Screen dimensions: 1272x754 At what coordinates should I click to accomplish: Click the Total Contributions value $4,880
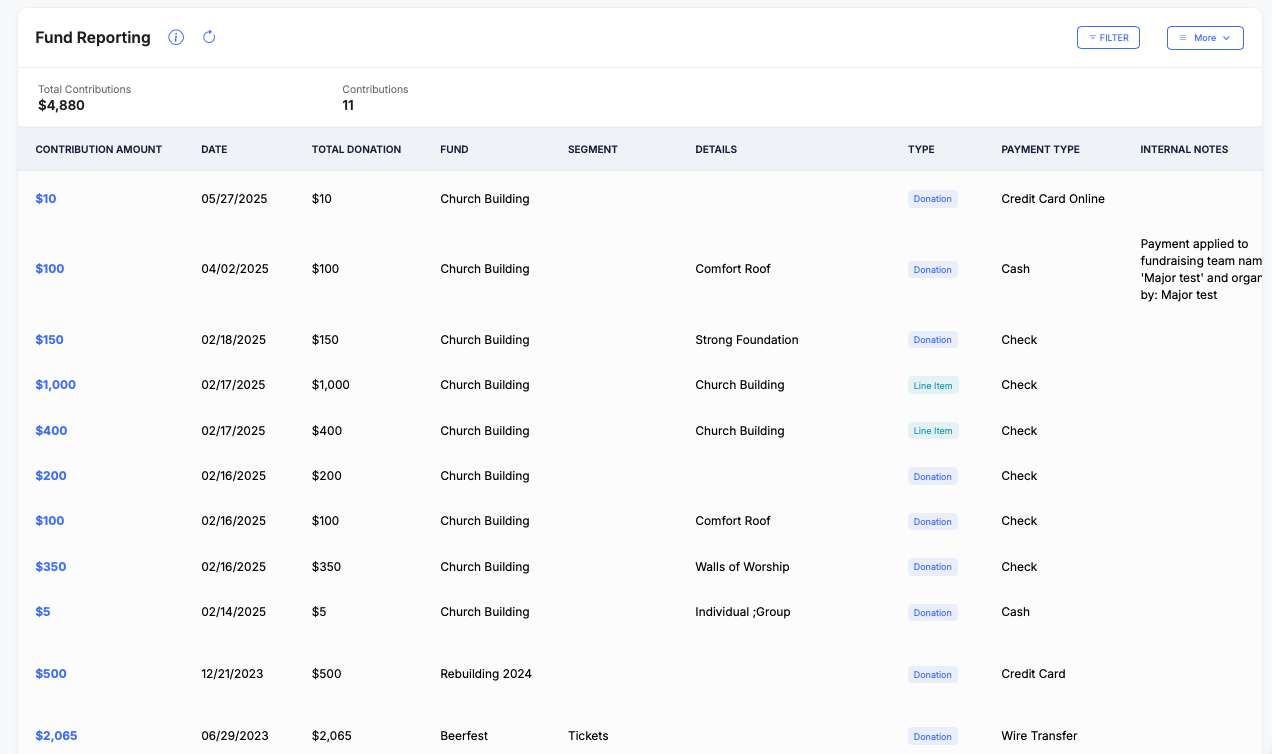61,105
